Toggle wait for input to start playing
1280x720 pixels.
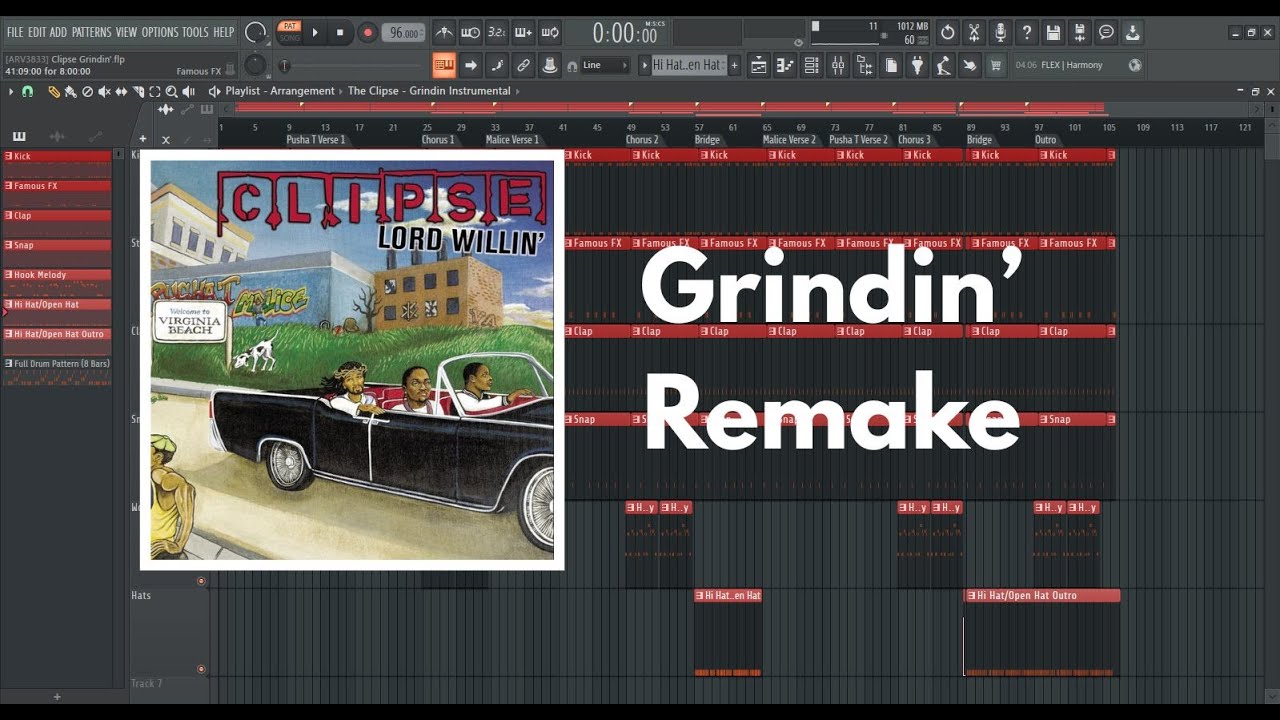[470, 32]
